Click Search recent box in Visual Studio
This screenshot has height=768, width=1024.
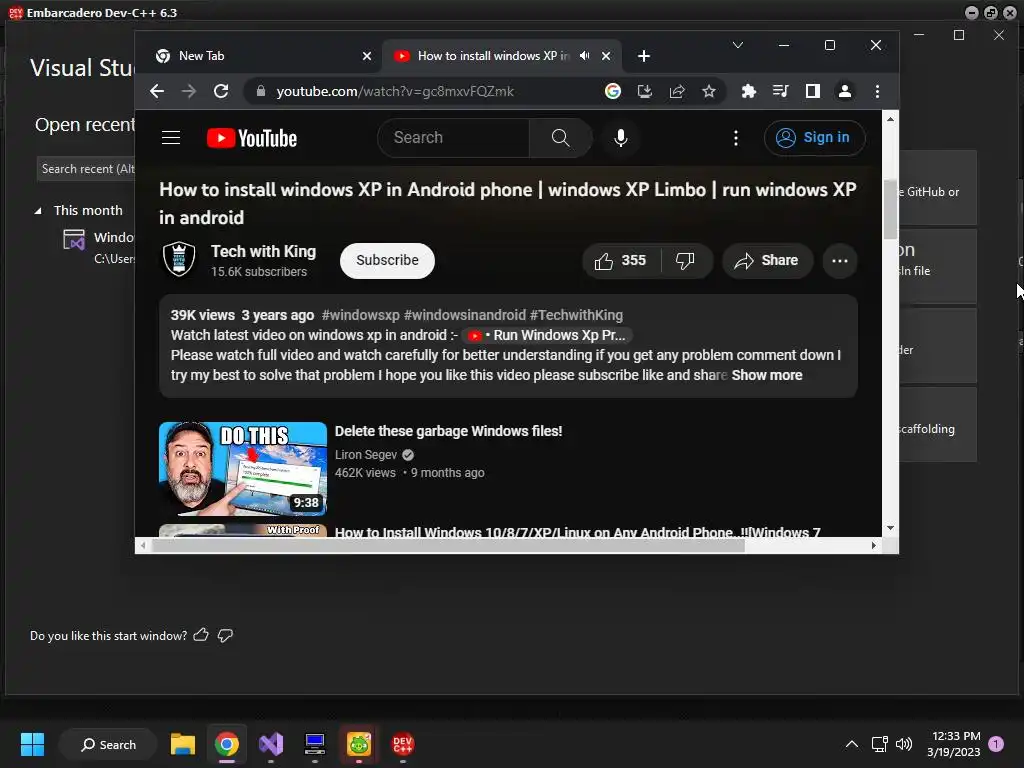tap(86, 168)
